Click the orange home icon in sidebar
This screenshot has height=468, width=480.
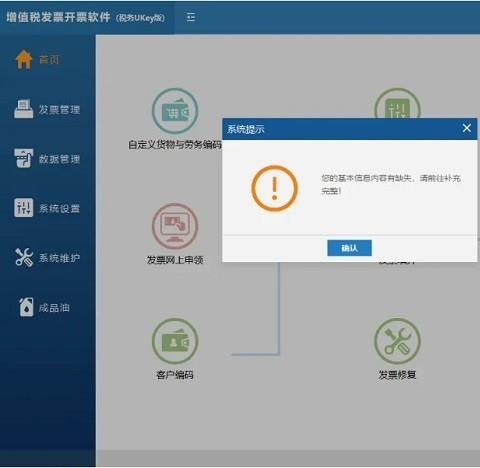coord(23,59)
